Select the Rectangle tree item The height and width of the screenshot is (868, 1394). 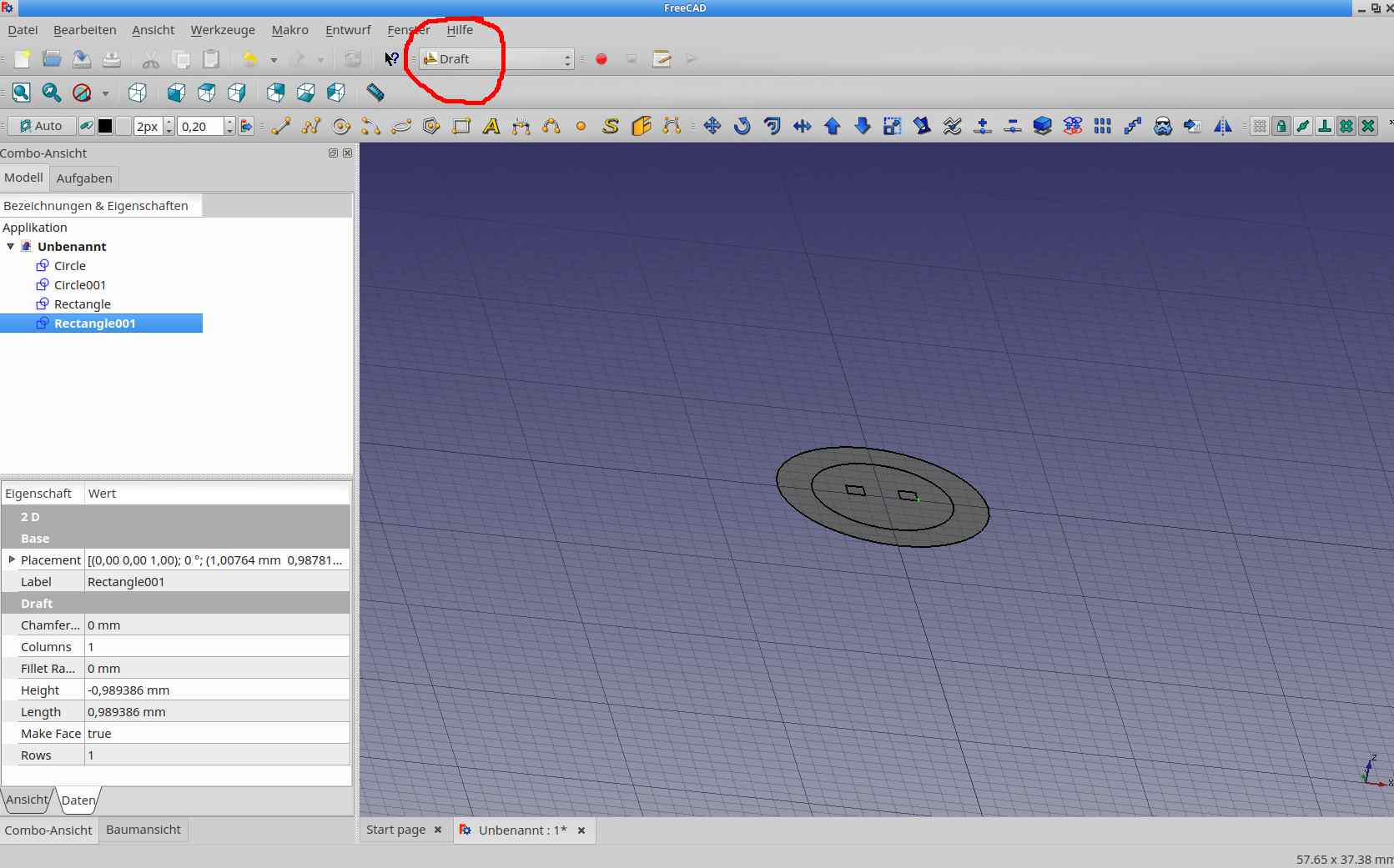pyautogui.click(x=82, y=304)
